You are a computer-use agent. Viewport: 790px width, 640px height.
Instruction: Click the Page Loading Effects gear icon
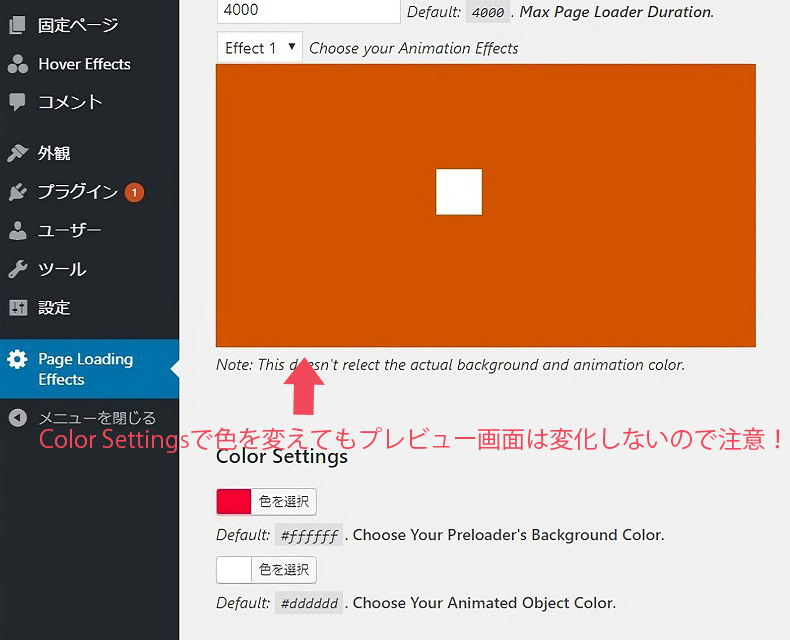18,359
